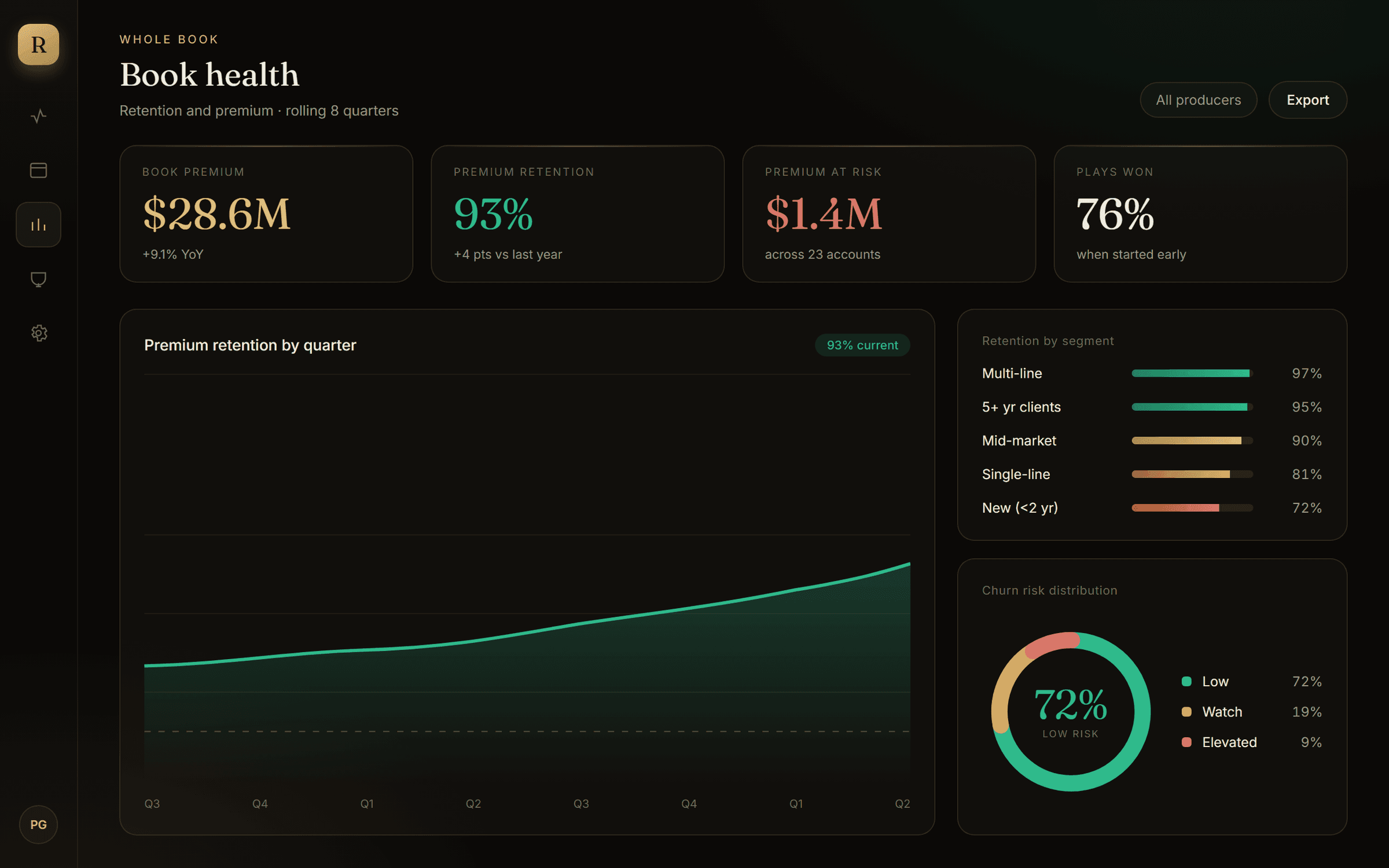
Task: Open the trophy icon in sidebar
Action: (x=38, y=279)
